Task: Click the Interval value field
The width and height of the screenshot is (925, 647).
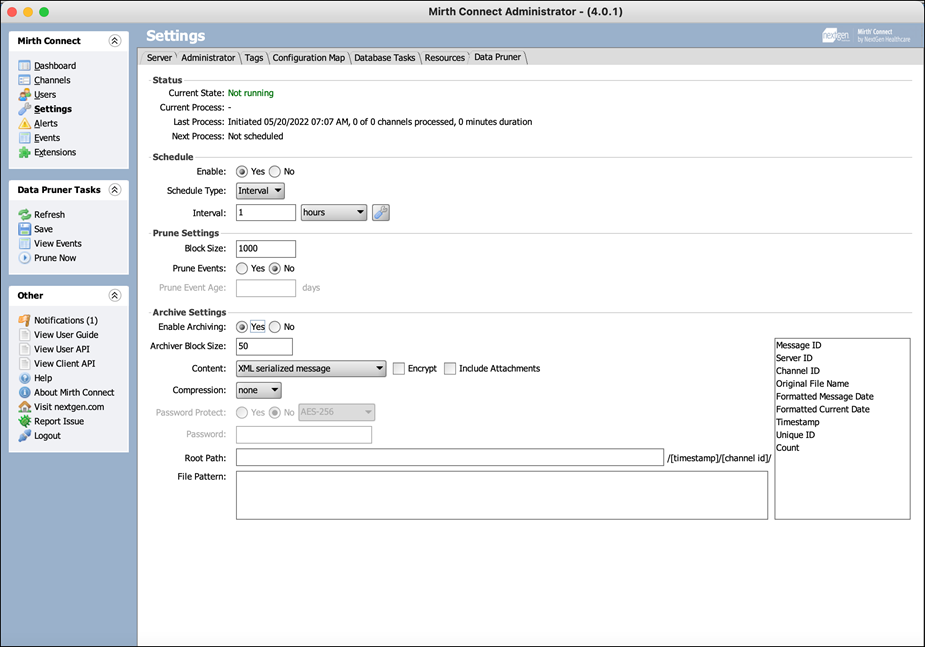Action: tap(266, 212)
